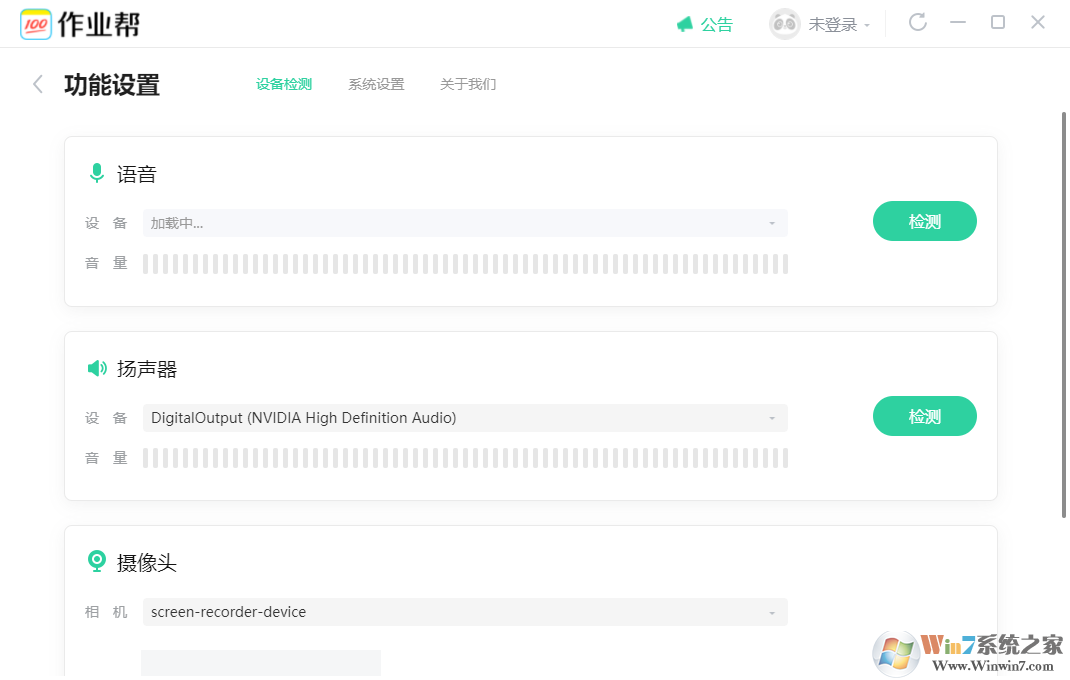The height and width of the screenshot is (680, 1070).
Task: Close the 作业帮 window
Action: click(1038, 23)
